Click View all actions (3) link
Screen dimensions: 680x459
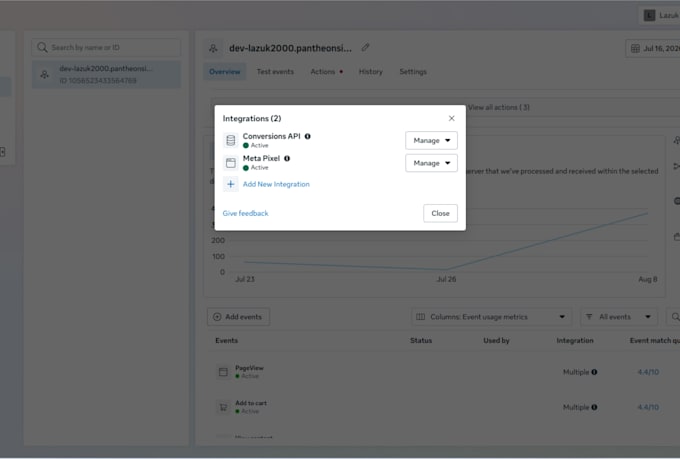pos(499,107)
